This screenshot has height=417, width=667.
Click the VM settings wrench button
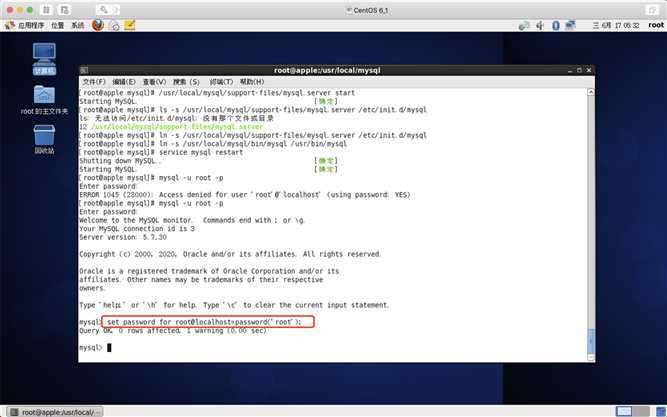[x=102, y=10]
